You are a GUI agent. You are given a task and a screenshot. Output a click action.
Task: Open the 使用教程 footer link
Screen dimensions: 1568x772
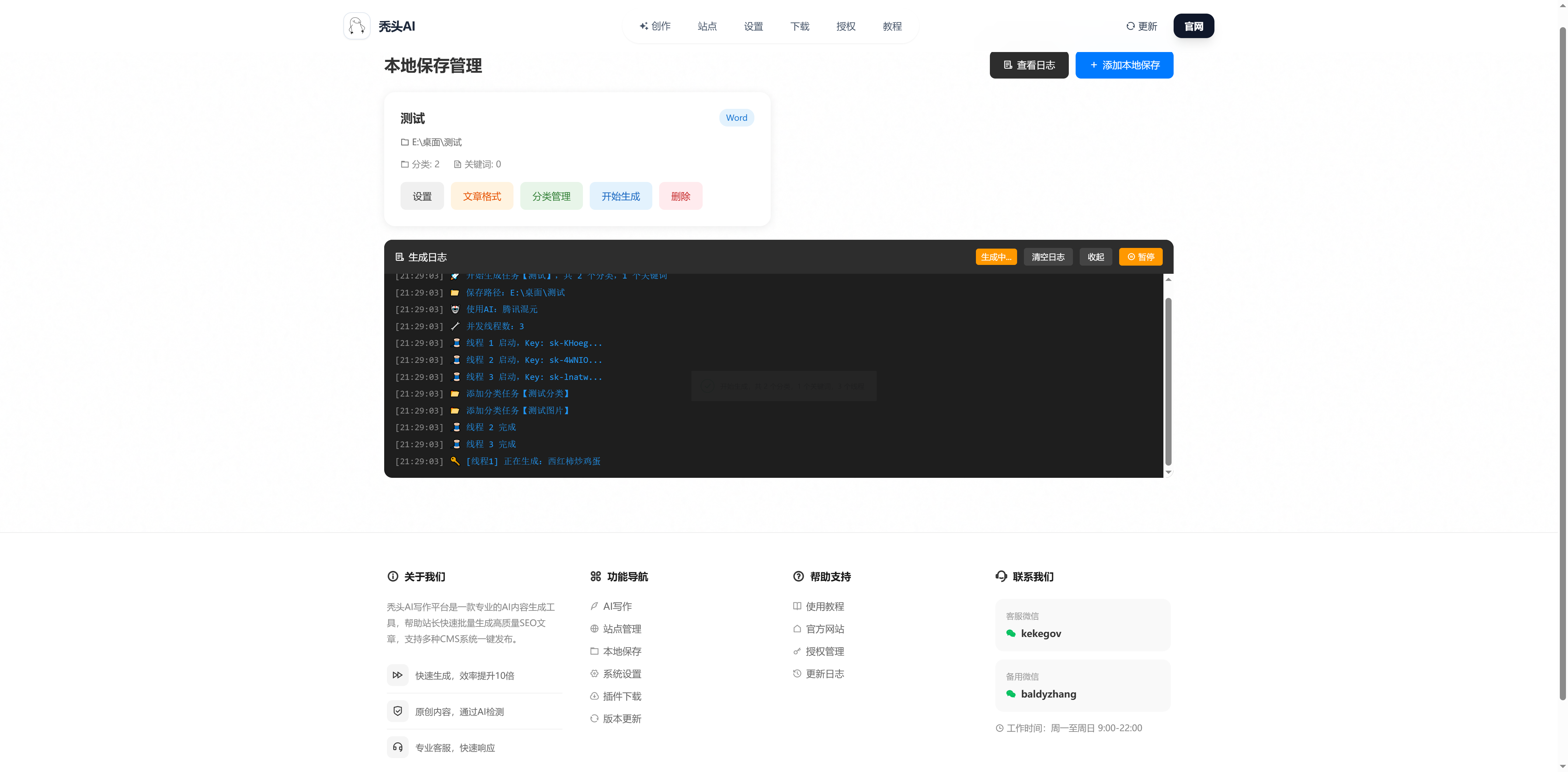(824, 606)
